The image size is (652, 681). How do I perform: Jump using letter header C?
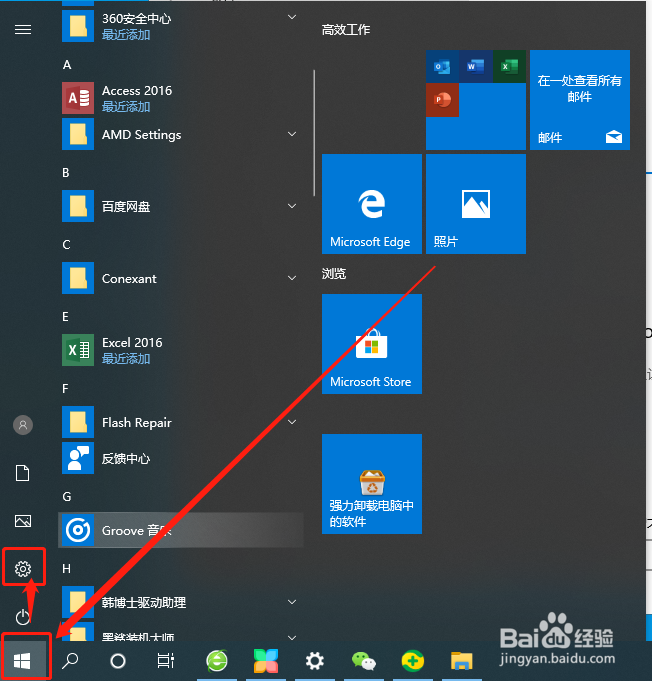pyautogui.click(x=66, y=245)
